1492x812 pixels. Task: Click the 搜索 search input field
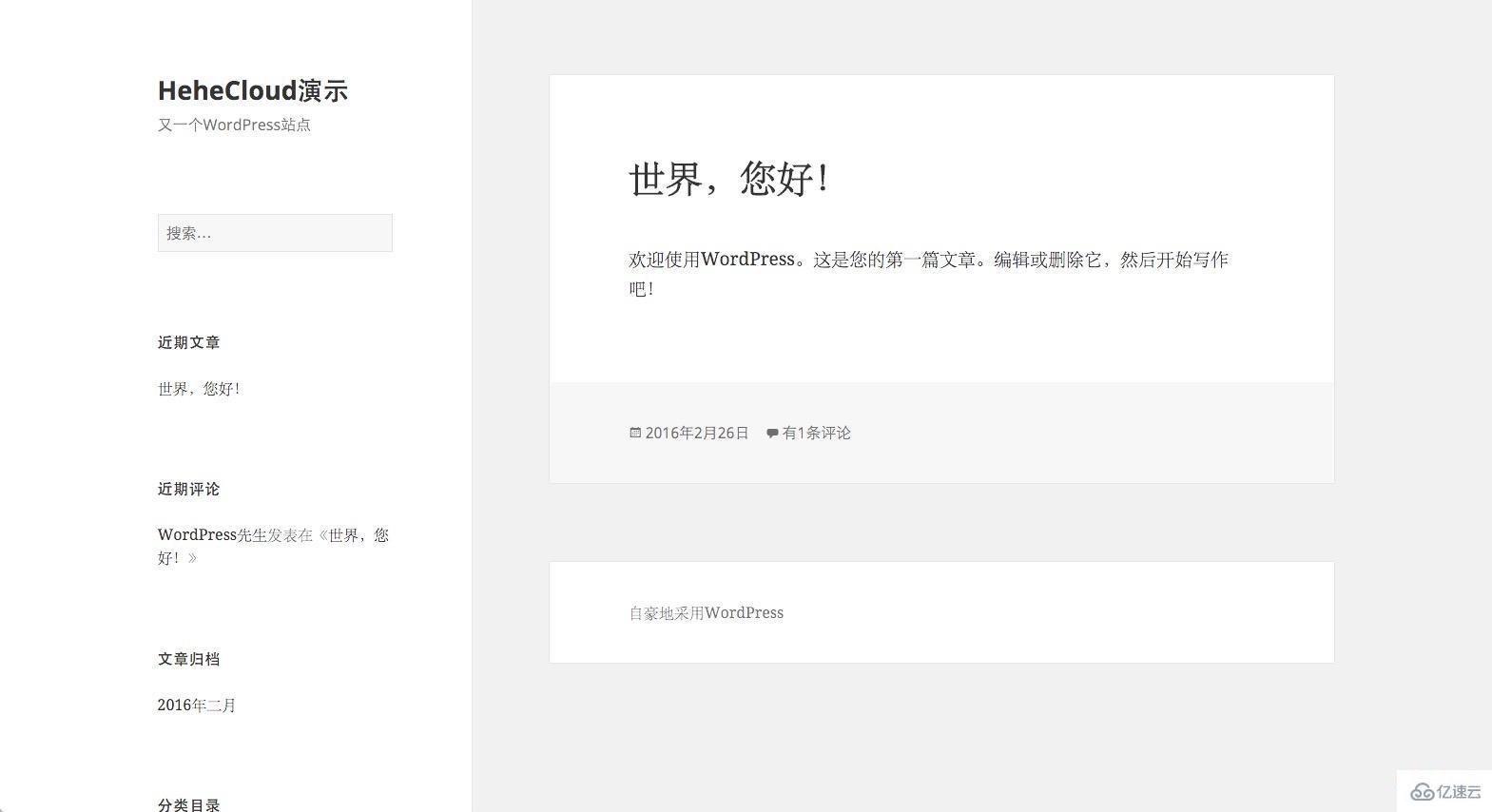coord(275,233)
